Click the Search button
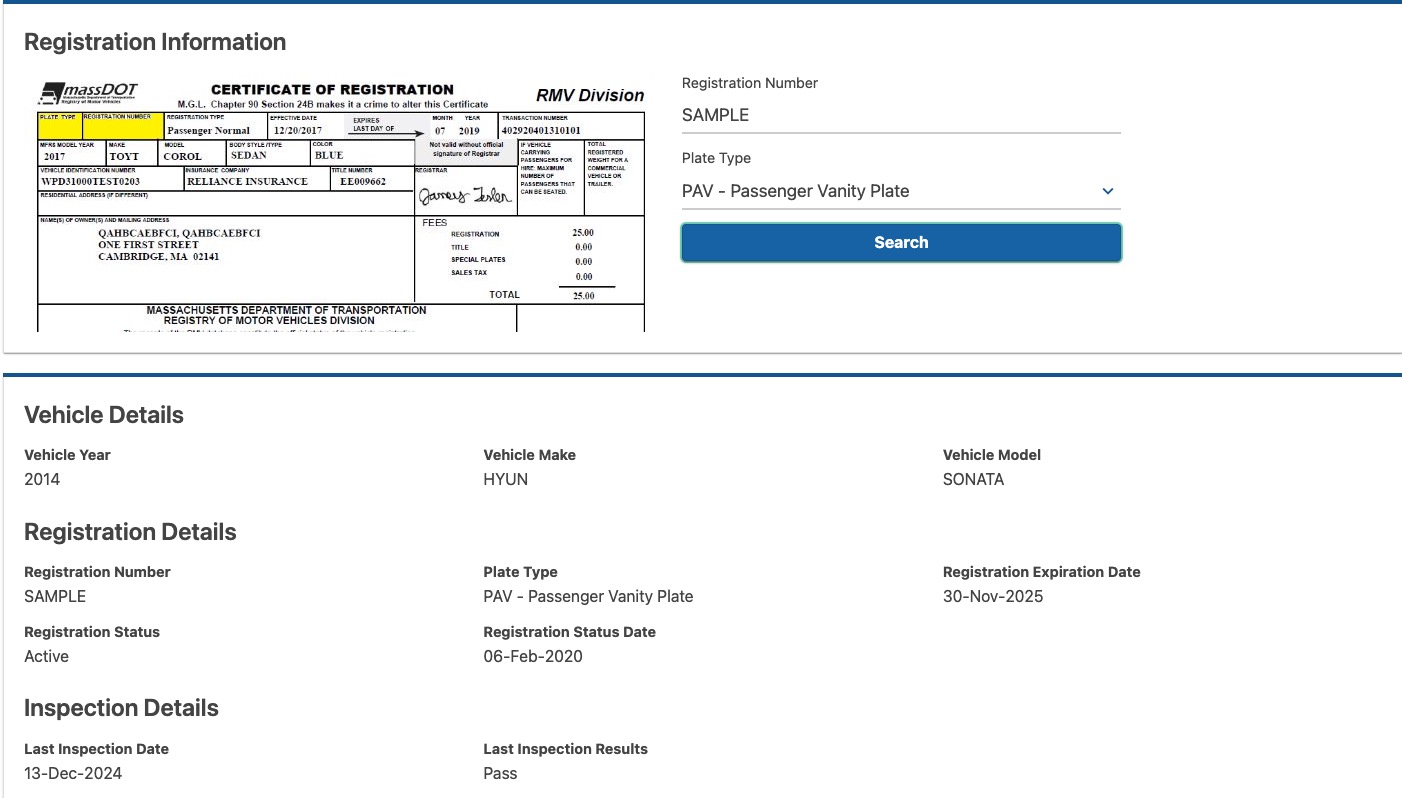 (x=899, y=242)
